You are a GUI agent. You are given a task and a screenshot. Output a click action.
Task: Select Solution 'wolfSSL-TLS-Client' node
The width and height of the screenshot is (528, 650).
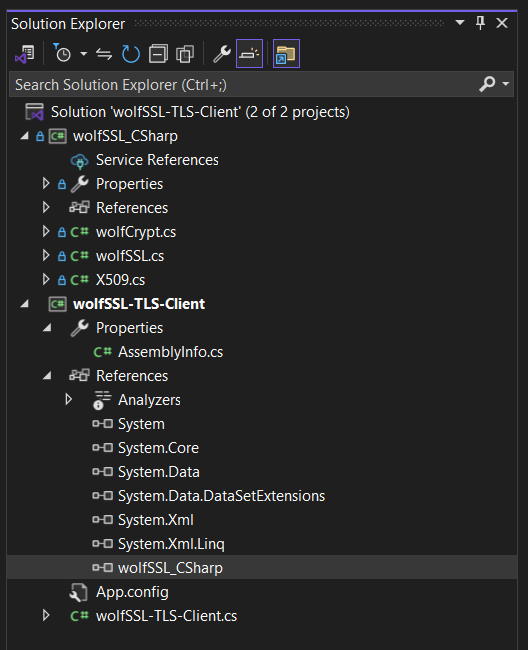tap(200, 112)
